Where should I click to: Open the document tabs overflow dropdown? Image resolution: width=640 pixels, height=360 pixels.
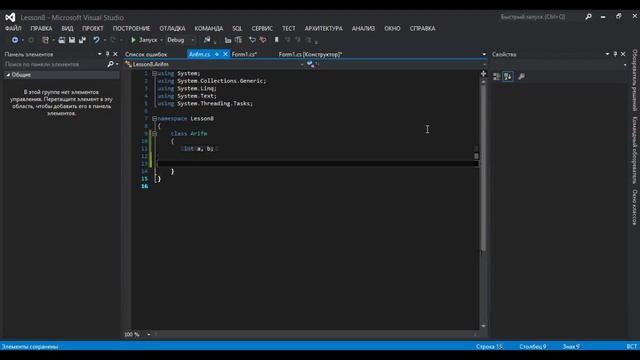coord(484,54)
